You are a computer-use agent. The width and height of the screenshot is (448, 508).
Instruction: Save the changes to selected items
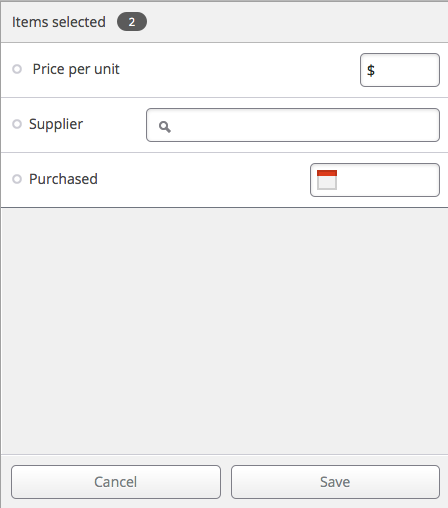(x=335, y=482)
